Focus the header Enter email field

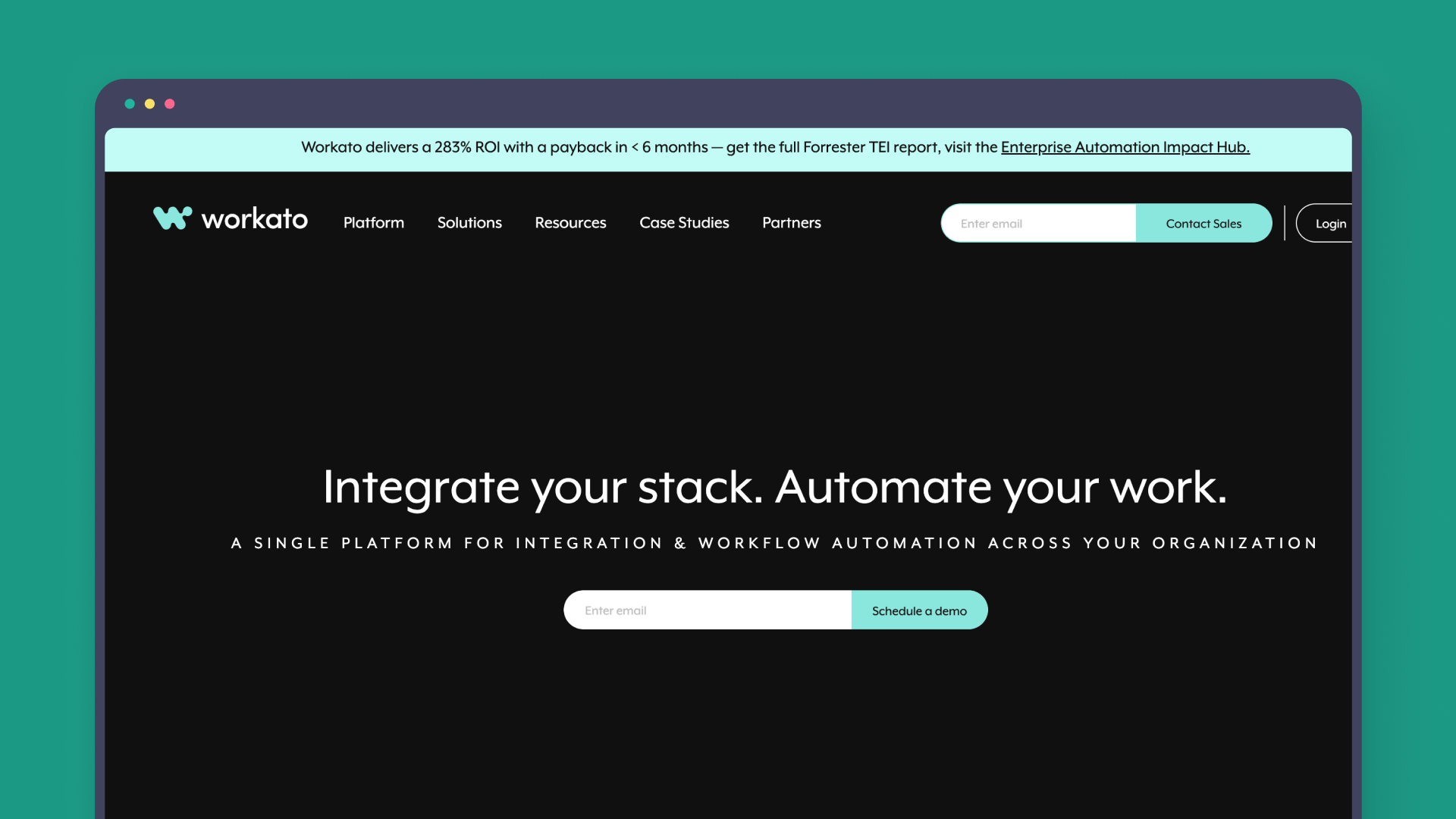pyautogui.click(x=1039, y=224)
